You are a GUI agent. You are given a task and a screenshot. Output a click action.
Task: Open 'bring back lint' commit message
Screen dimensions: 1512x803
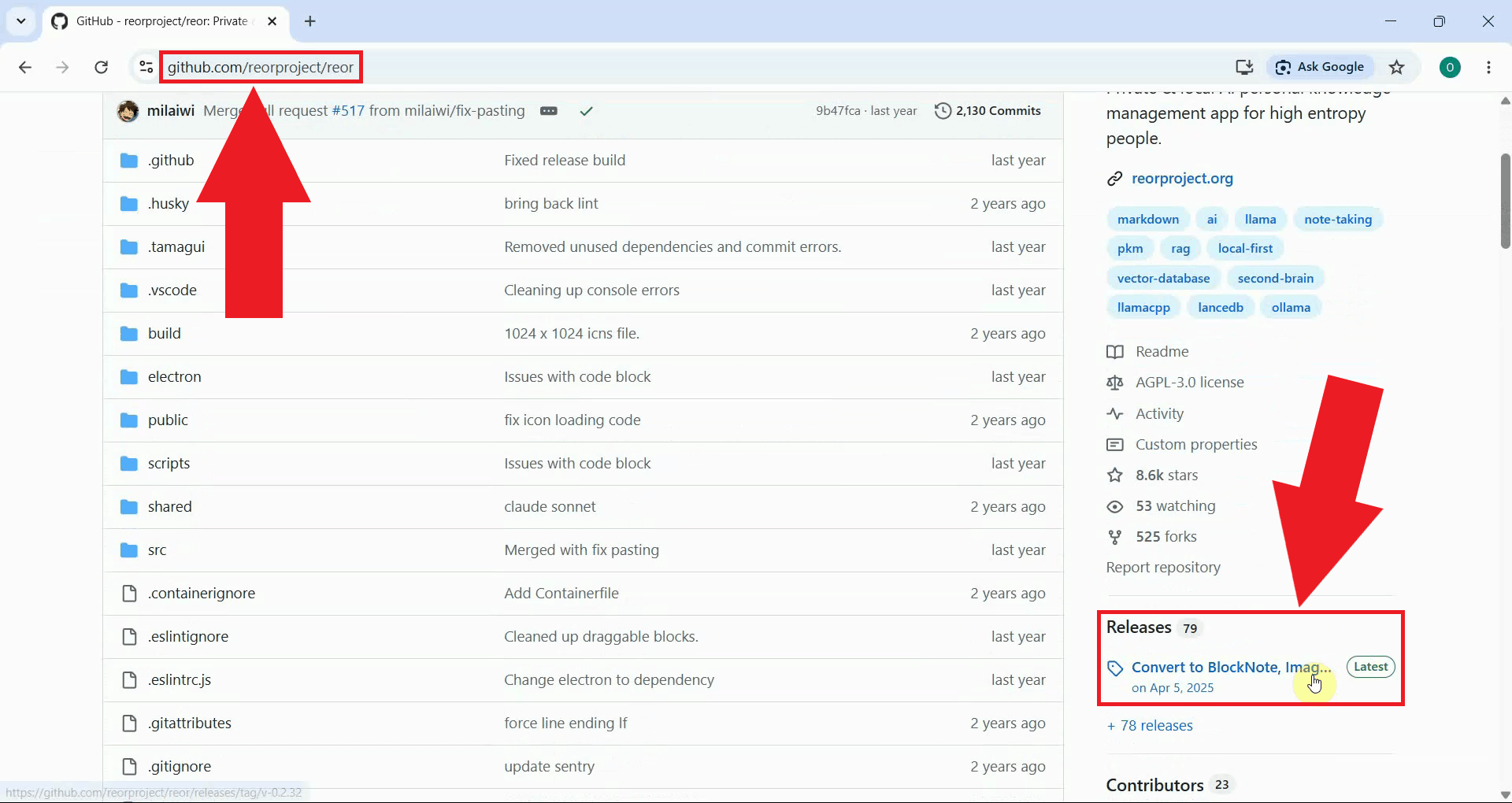[551, 204]
